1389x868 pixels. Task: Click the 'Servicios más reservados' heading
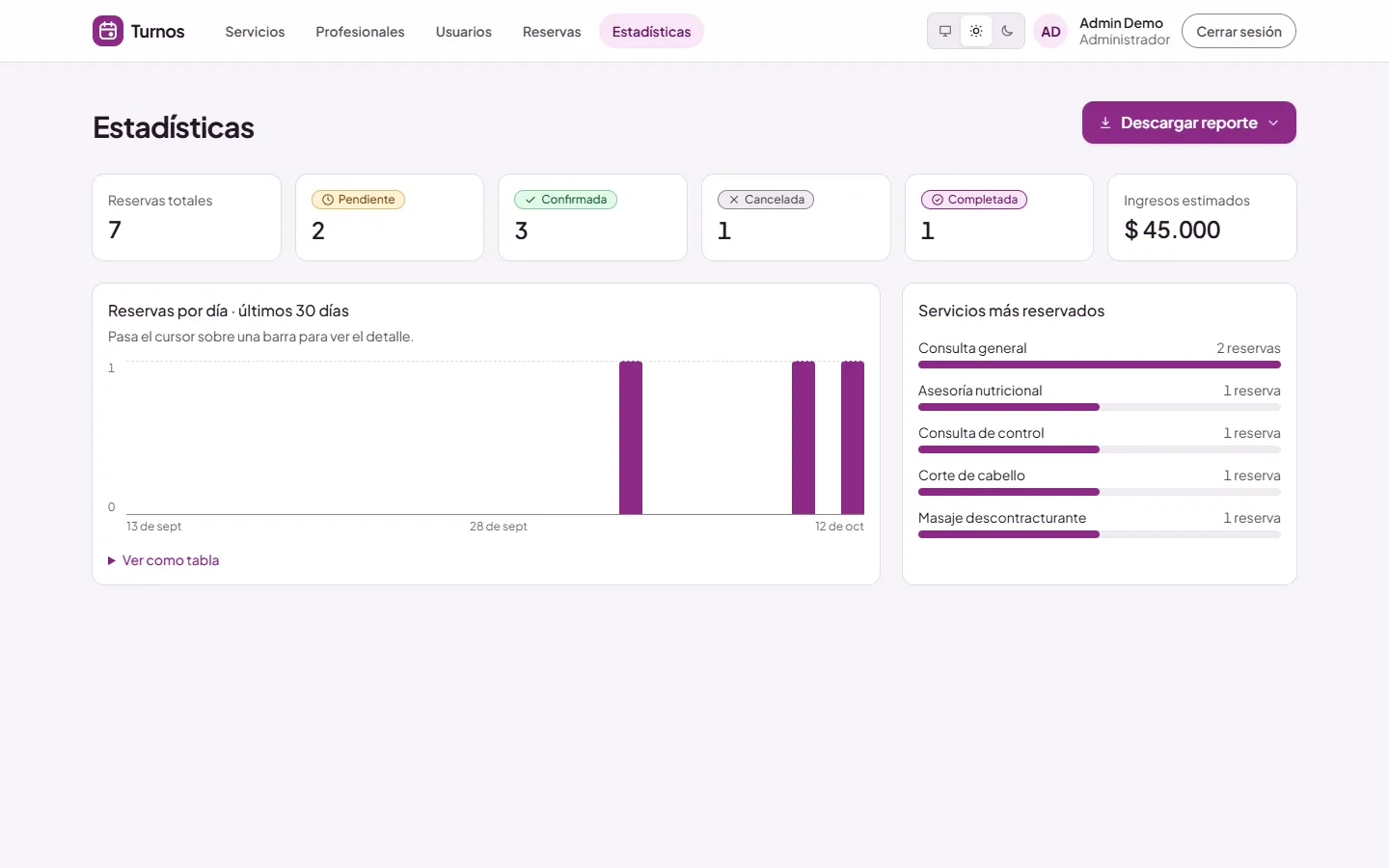pos(1011,311)
